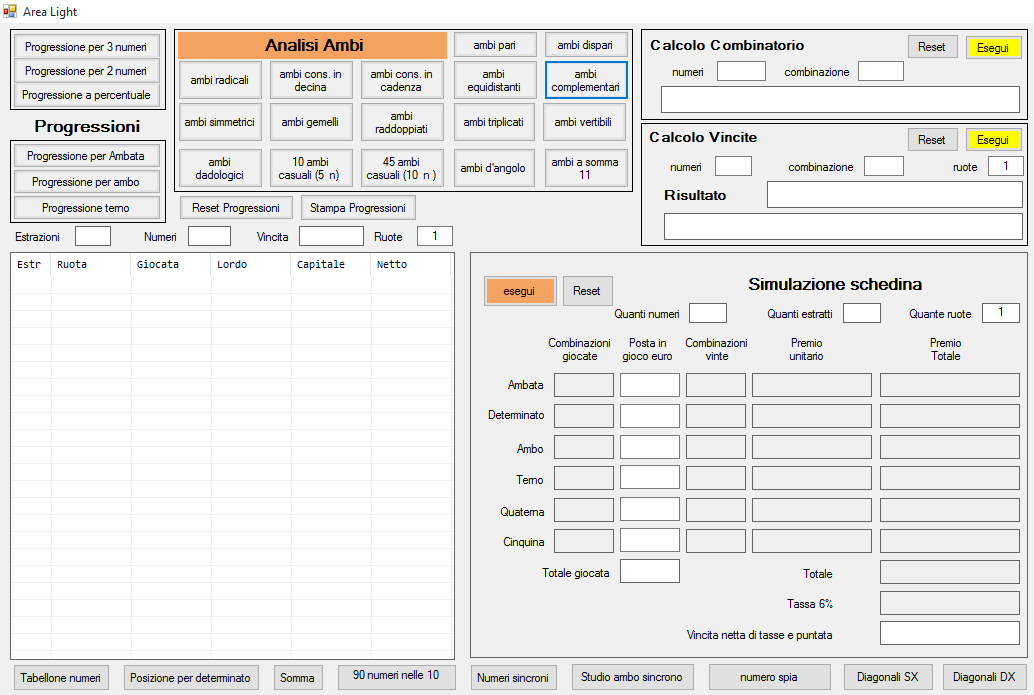Click Ambo posta in gioco field

tap(649, 447)
